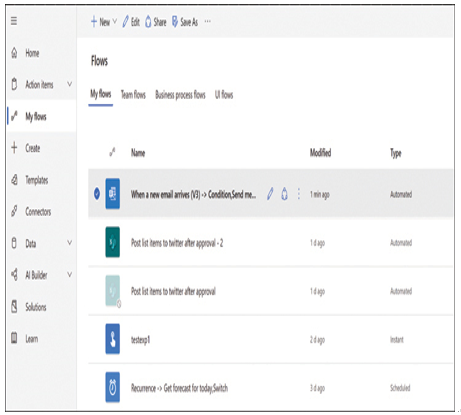Click the Data cylinder icon
The width and height of the screenshot is (461, 415).
(14, 243)
